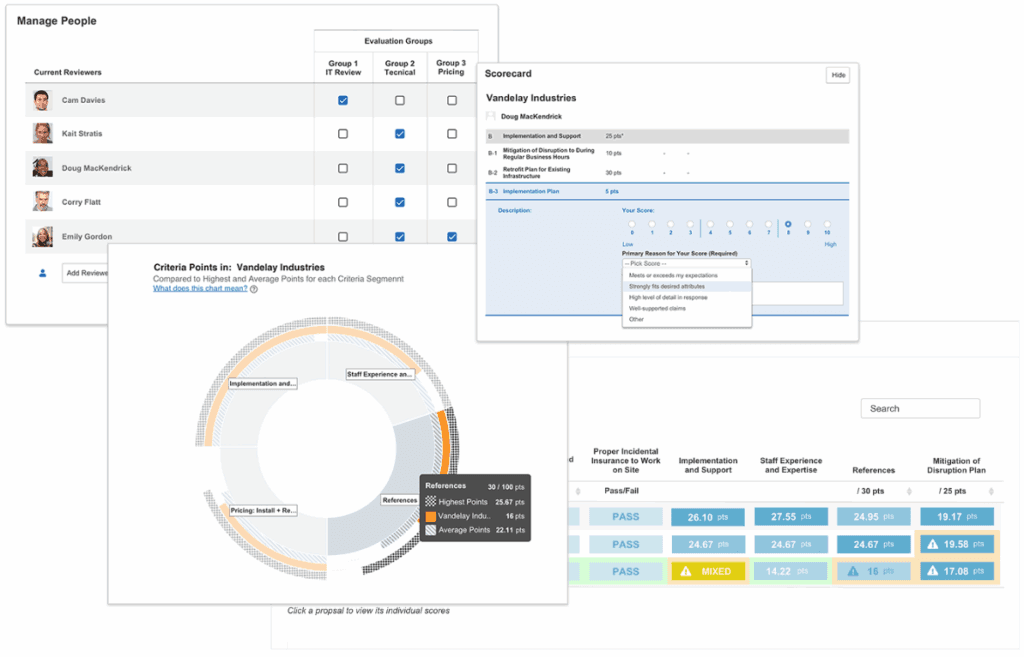Click Cam Davies' profile photo
This screenshot has height=657, width=1024.
coord(42,100)
